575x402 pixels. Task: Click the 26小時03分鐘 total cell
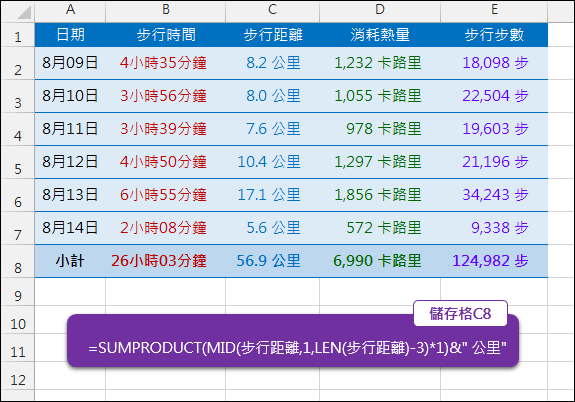pos(166,261)
